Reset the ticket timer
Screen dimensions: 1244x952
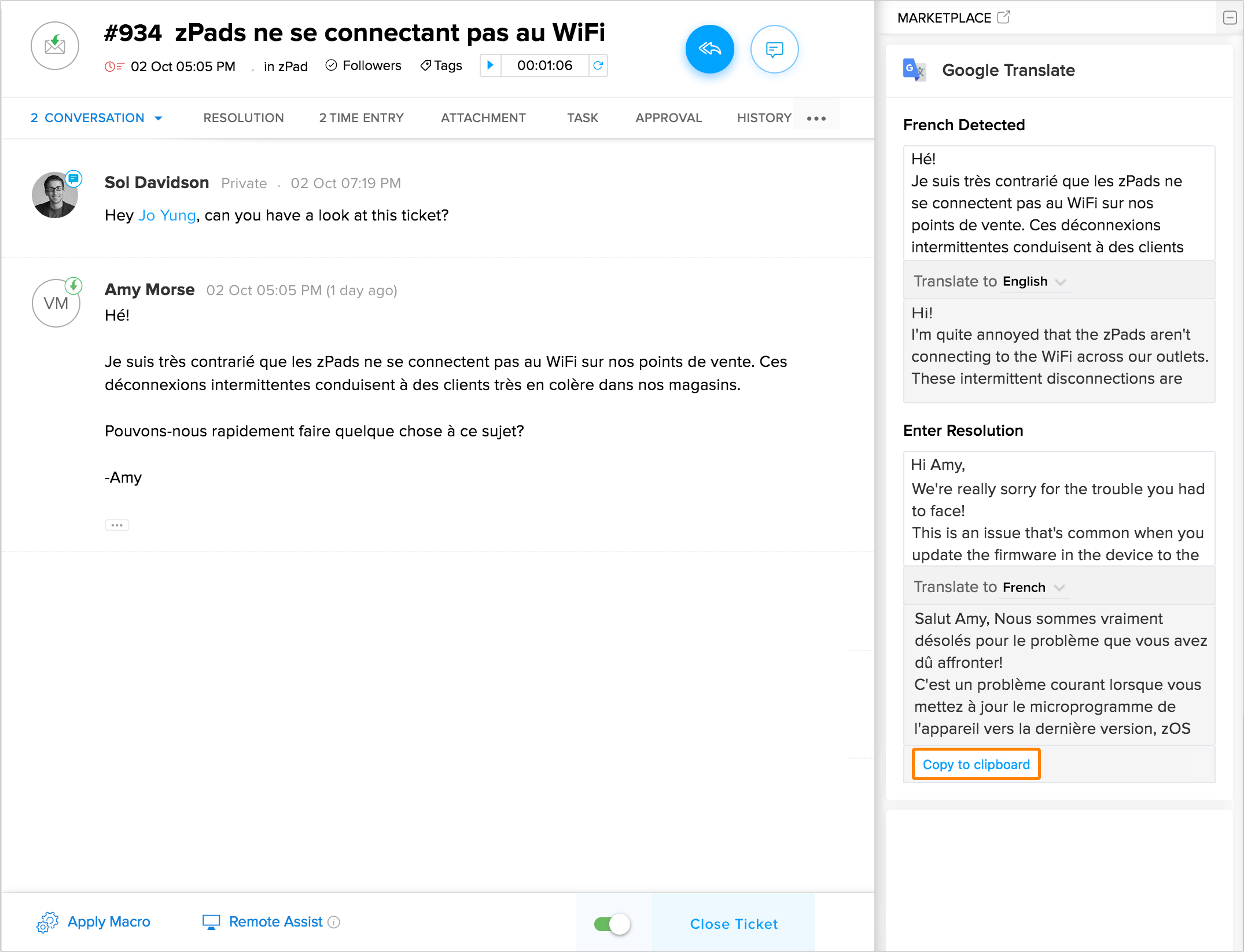598,65
